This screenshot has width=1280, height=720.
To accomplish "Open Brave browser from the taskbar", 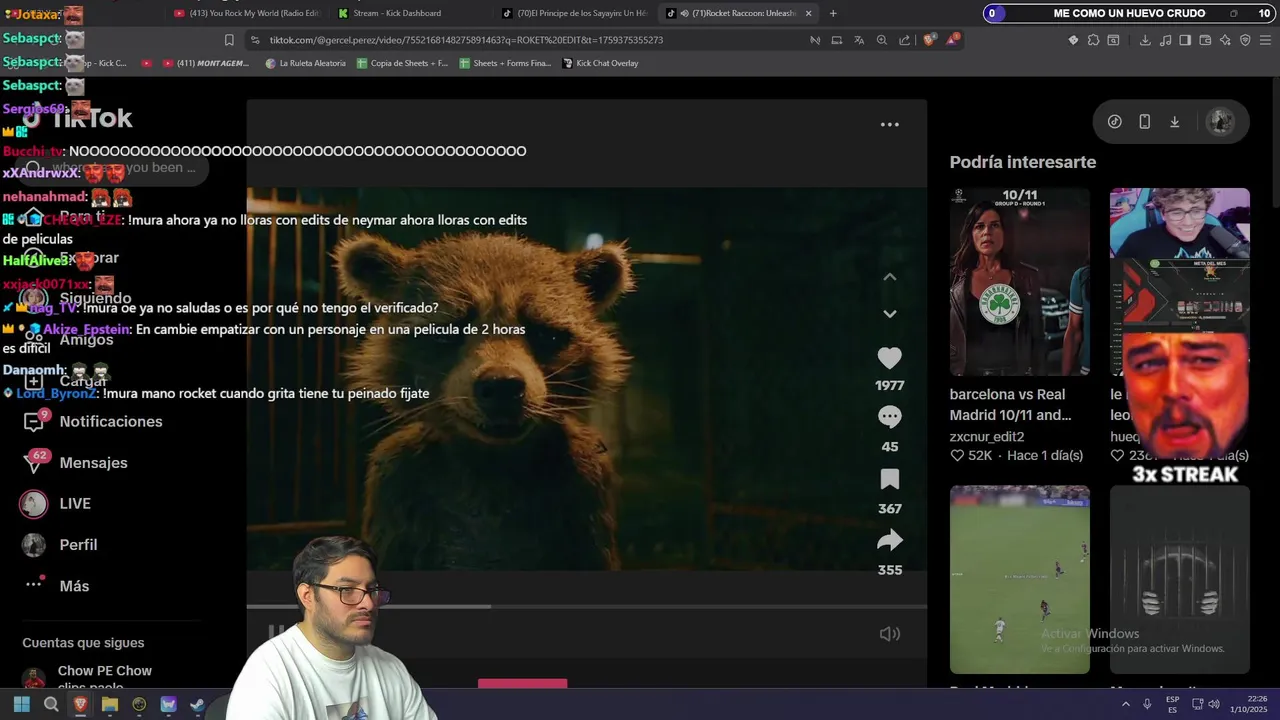I will (x=80, y=705).
